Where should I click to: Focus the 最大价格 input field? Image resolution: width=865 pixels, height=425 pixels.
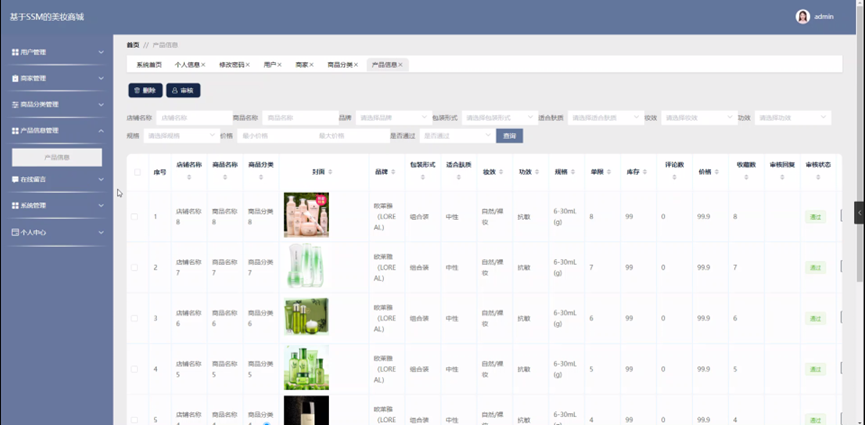click(352, 135)
